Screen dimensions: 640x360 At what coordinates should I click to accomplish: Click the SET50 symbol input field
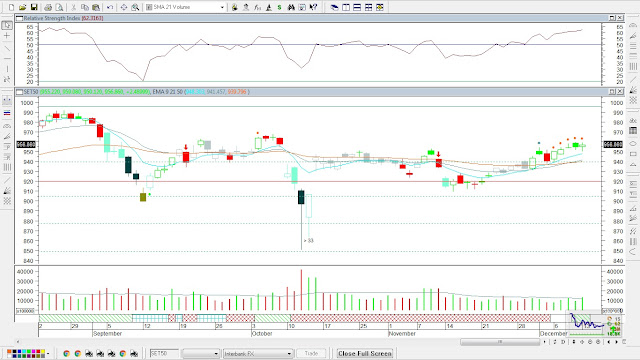click(164, 353)
